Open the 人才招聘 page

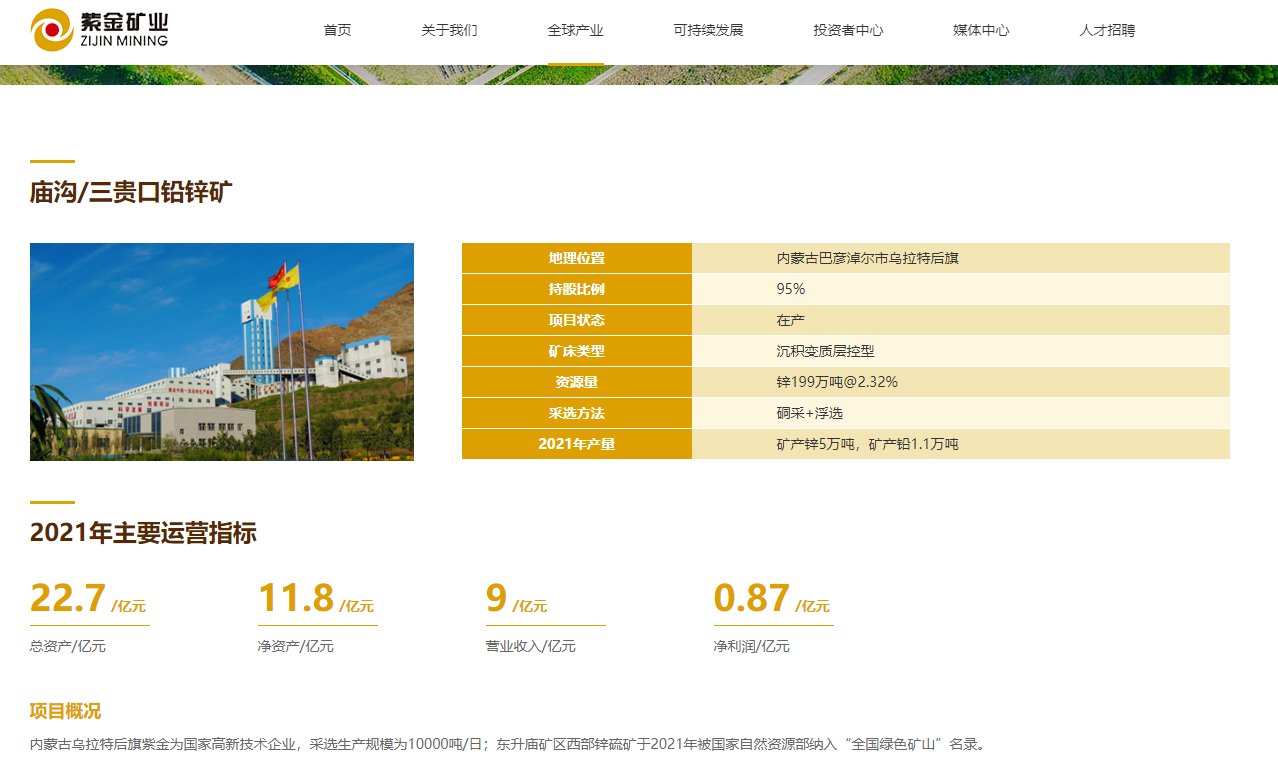point(1107,30)
